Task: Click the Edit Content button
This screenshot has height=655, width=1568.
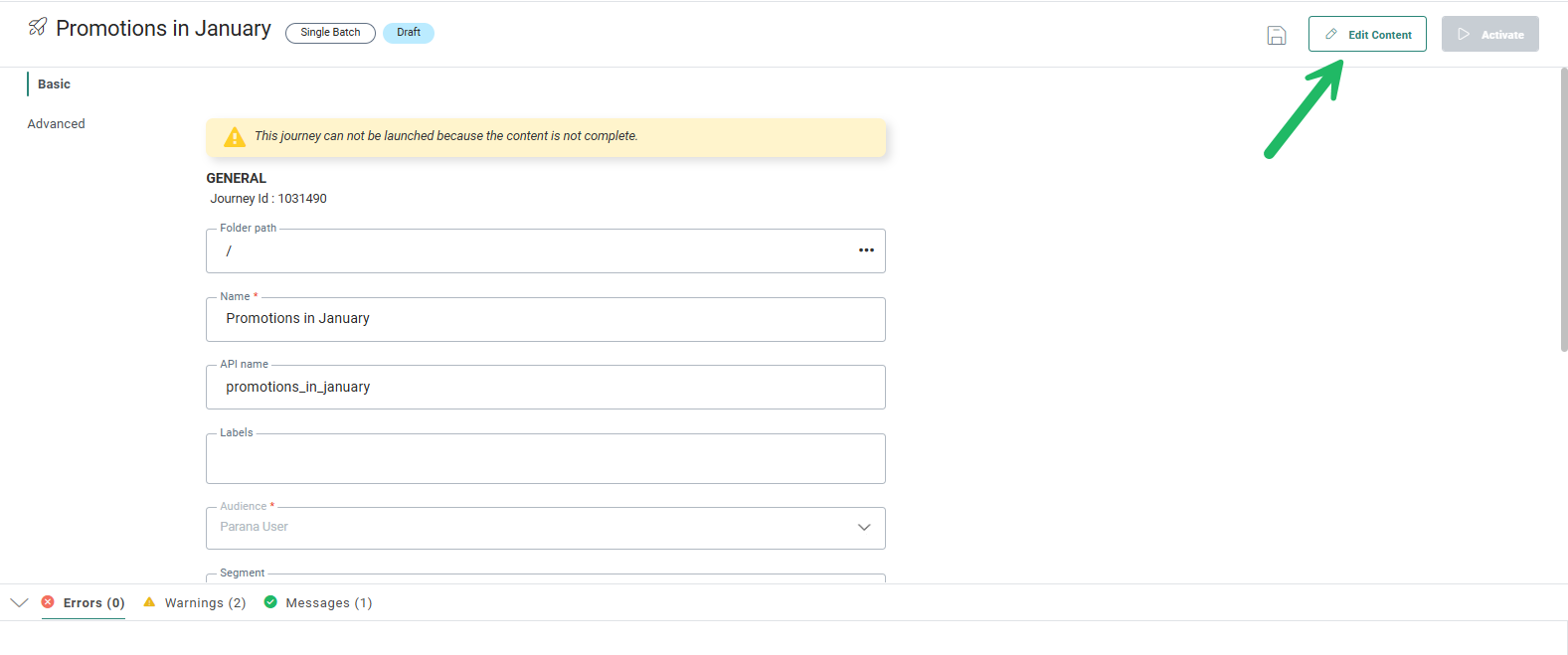Action: pyautogui.click(x=1367, y=34)
